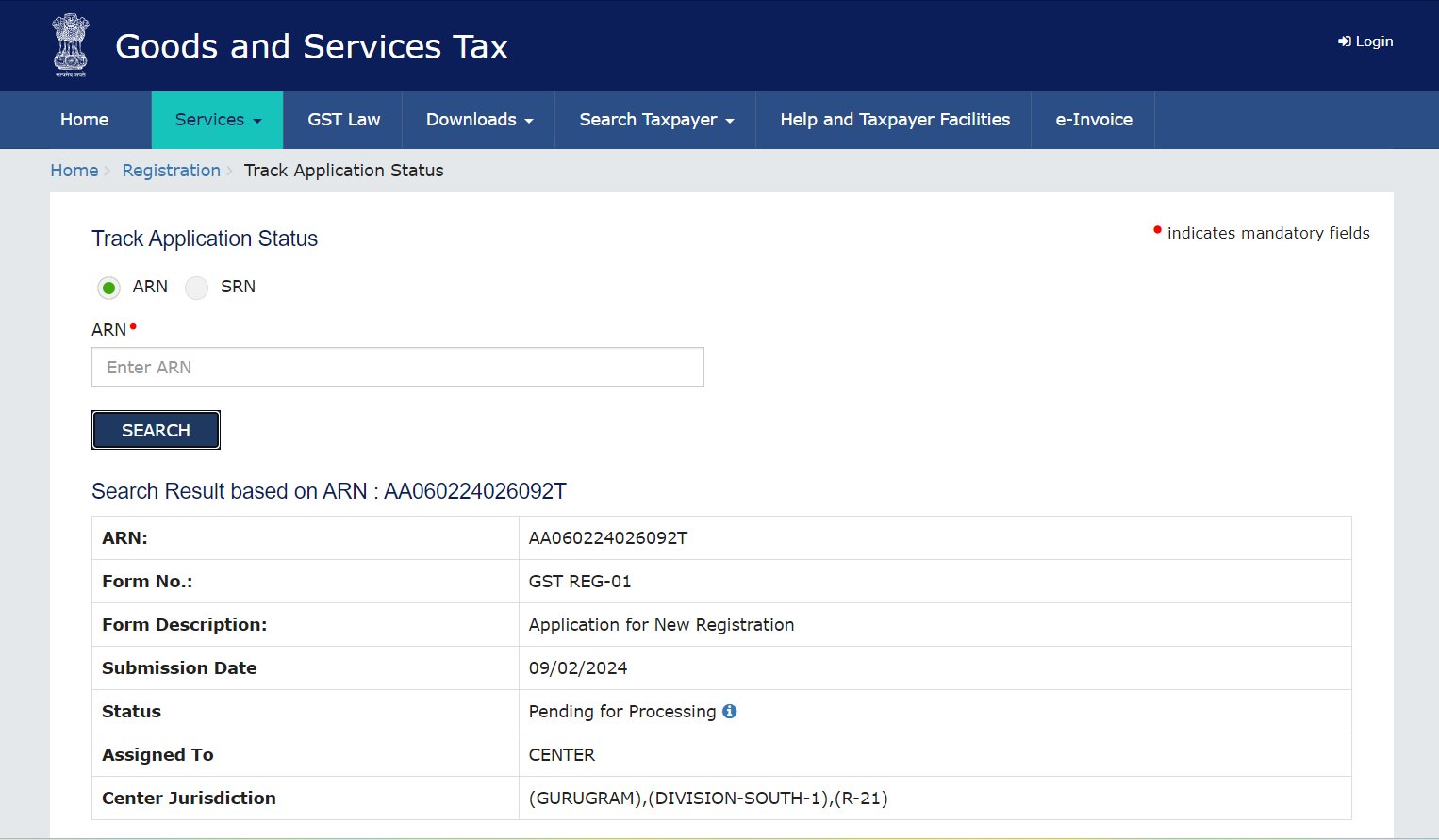This screenshot has height=840, width=1439.
Task: Open Help and Taxpayer Facilities
Action: coord(894,120)
